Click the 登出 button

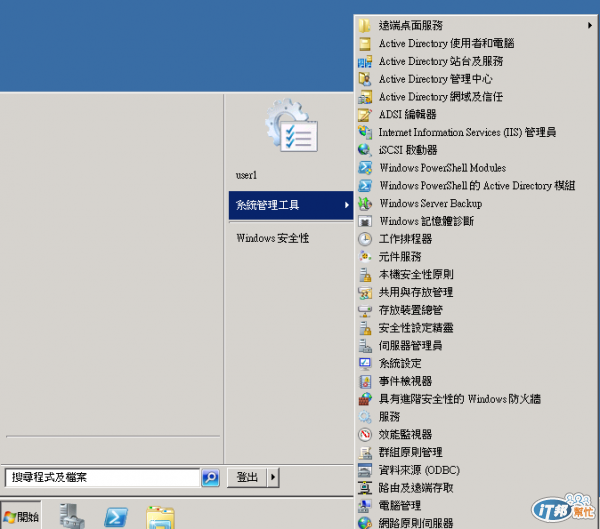[247, 477]
